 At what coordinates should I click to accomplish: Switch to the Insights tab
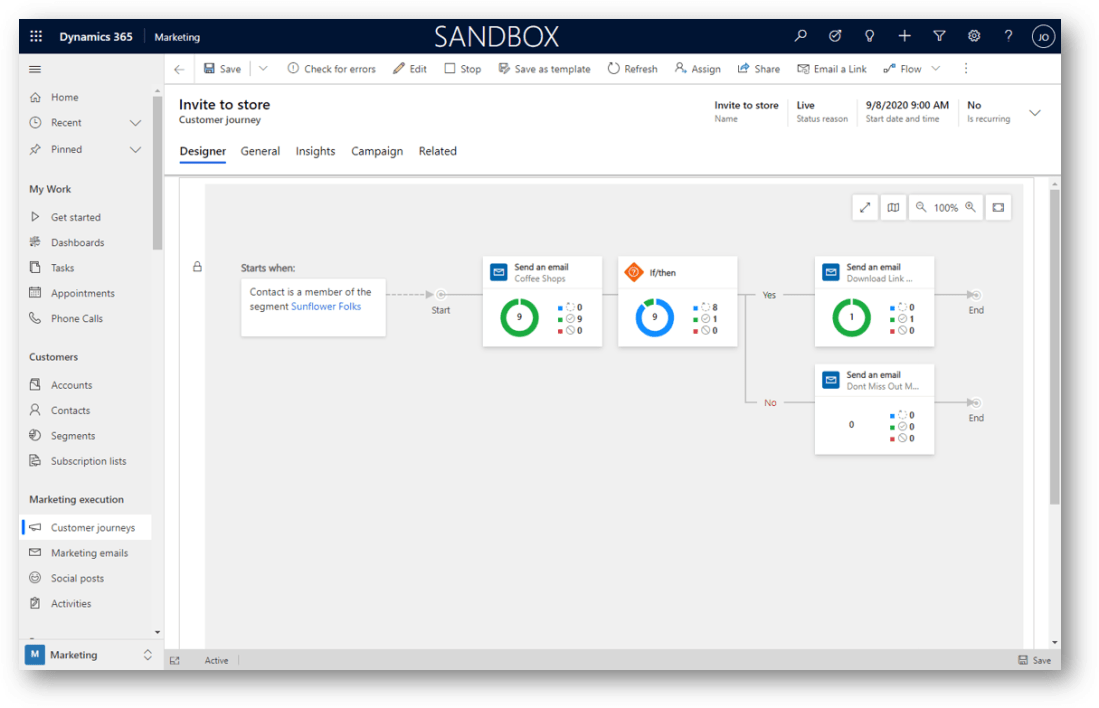pyautogui.click(x=315, y=152)
